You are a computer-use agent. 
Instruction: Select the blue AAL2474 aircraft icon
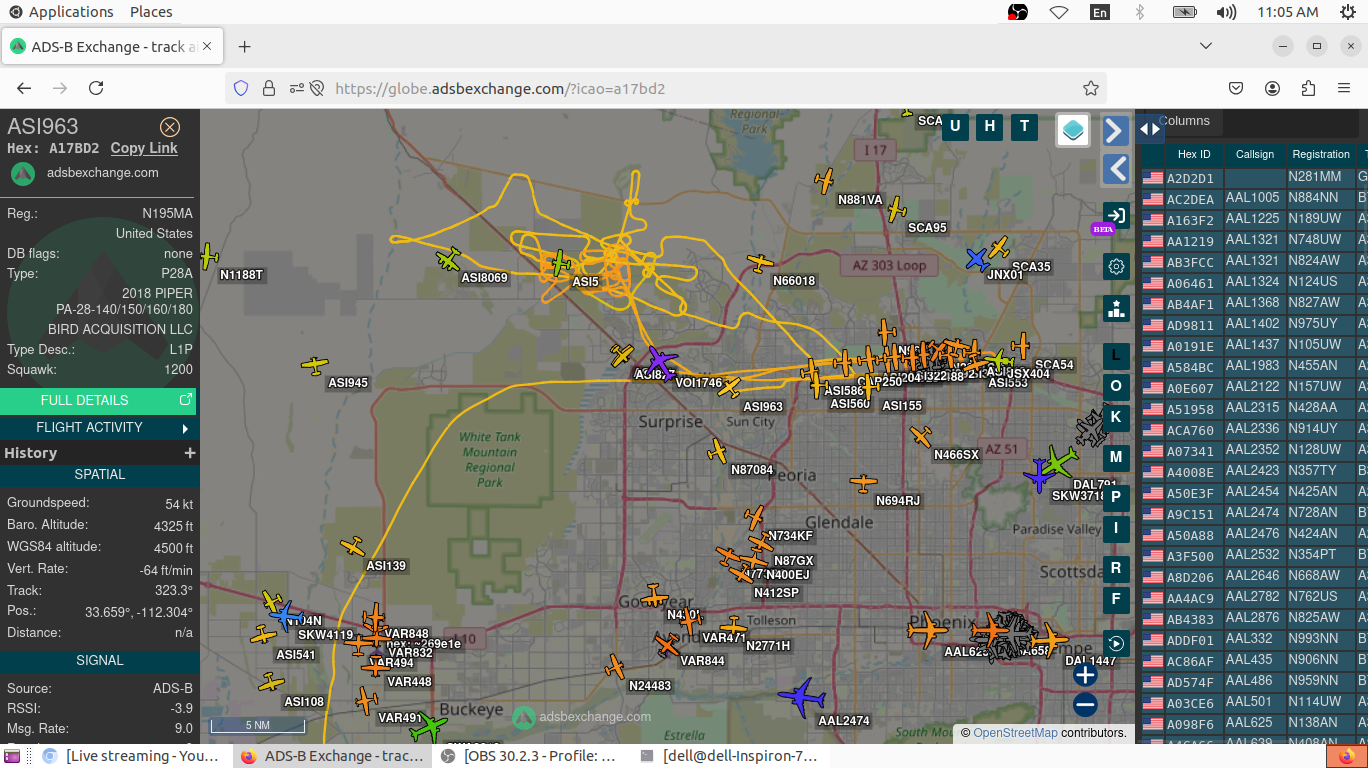802,697
